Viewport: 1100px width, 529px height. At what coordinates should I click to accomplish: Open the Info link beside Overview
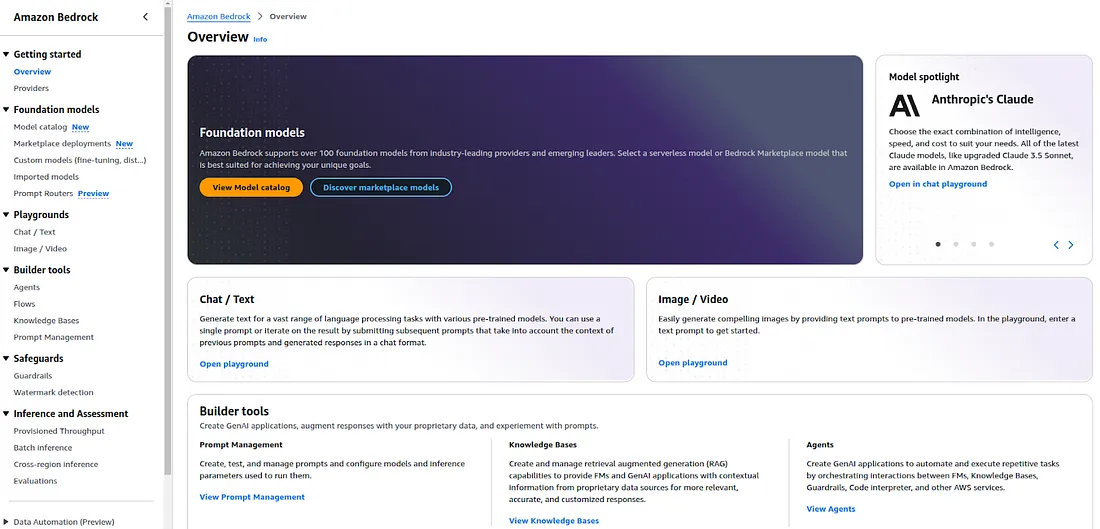pos(260,39)
